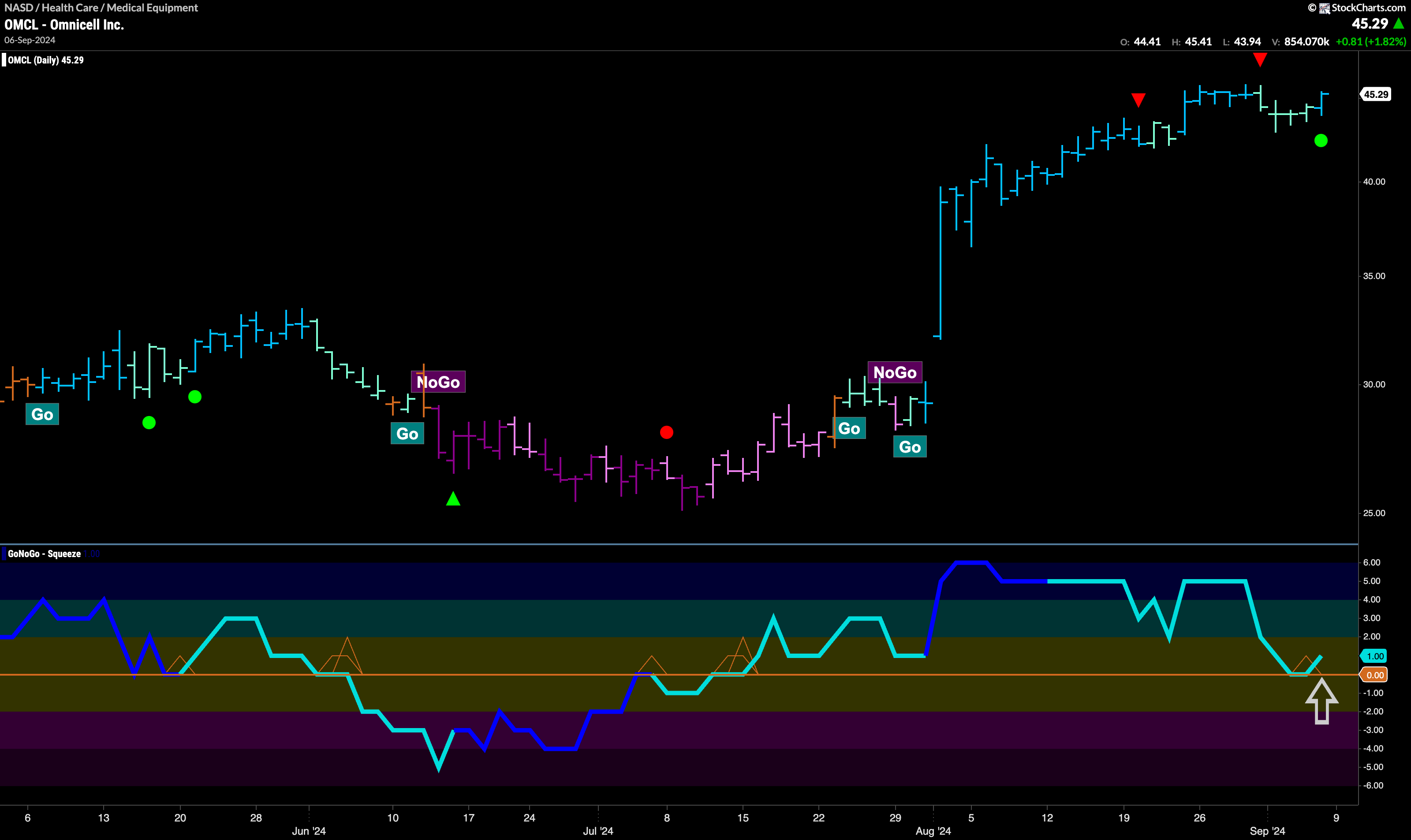Click the green up-triangle near Jun 17
Image resolution: width=1411 pixels, height=840 pixels.
(x=453, y=499)
